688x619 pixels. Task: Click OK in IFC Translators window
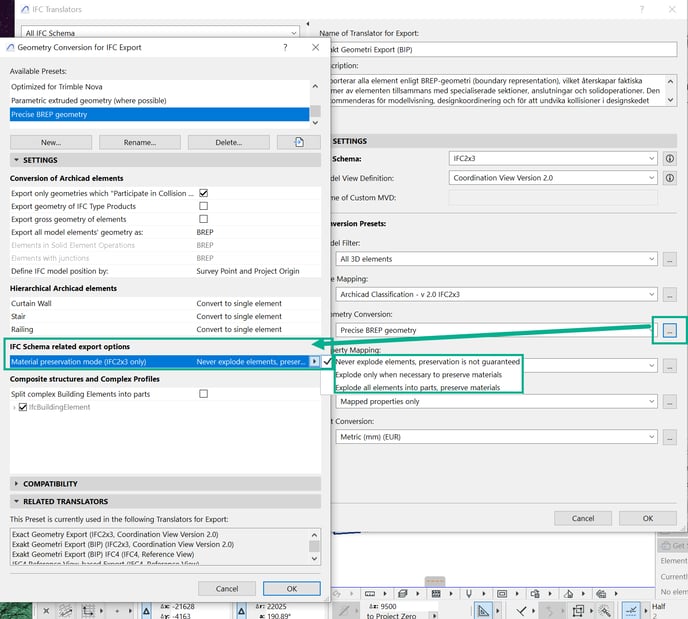pyautogui.click(x=648, y=518)
